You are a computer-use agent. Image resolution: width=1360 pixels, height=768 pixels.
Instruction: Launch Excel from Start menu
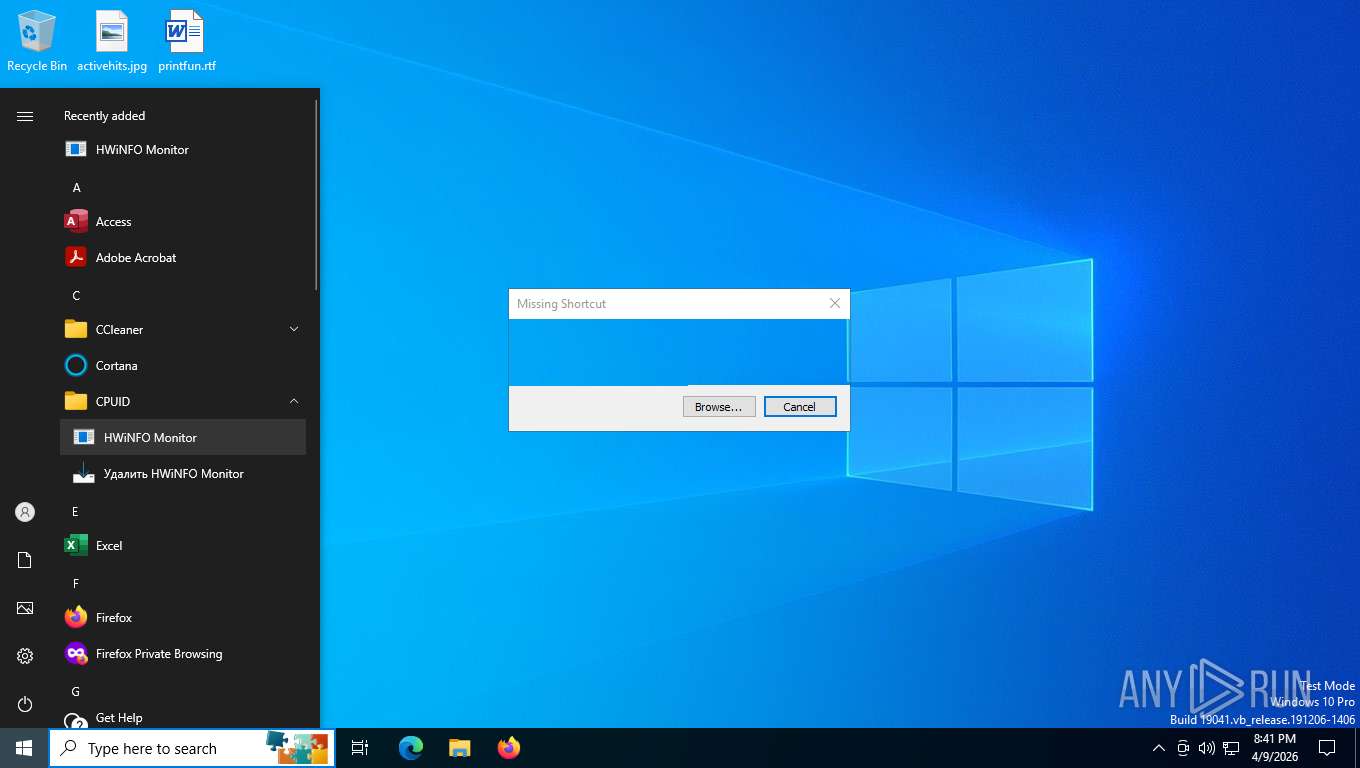[183, 545]
